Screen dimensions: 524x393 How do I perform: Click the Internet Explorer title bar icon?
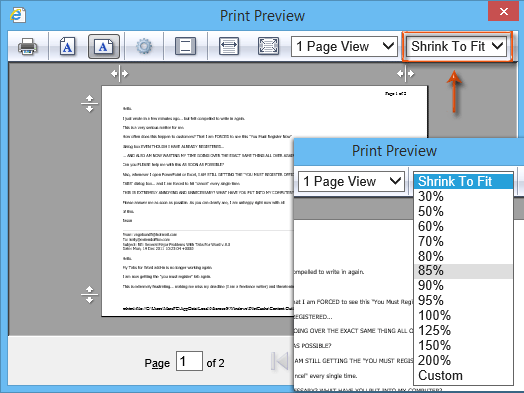pos(18,15)
